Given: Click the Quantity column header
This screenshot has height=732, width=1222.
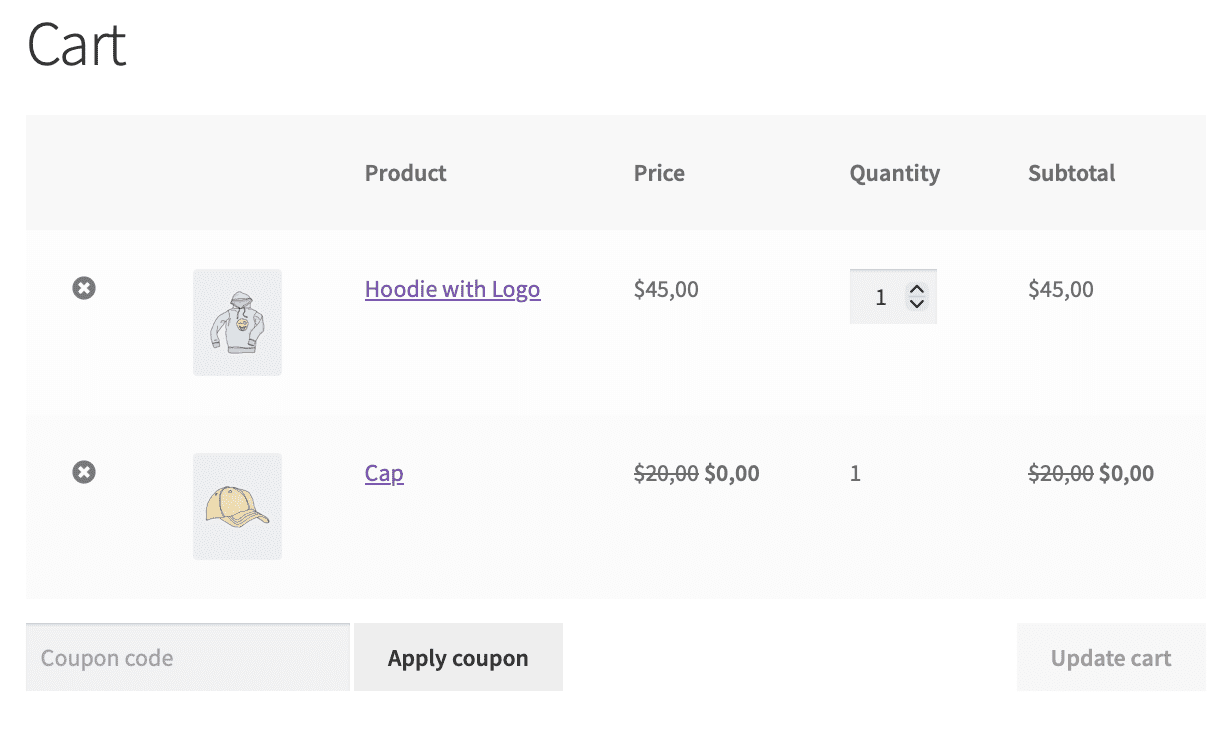Looking at the screenshot, I should (894, 173).
